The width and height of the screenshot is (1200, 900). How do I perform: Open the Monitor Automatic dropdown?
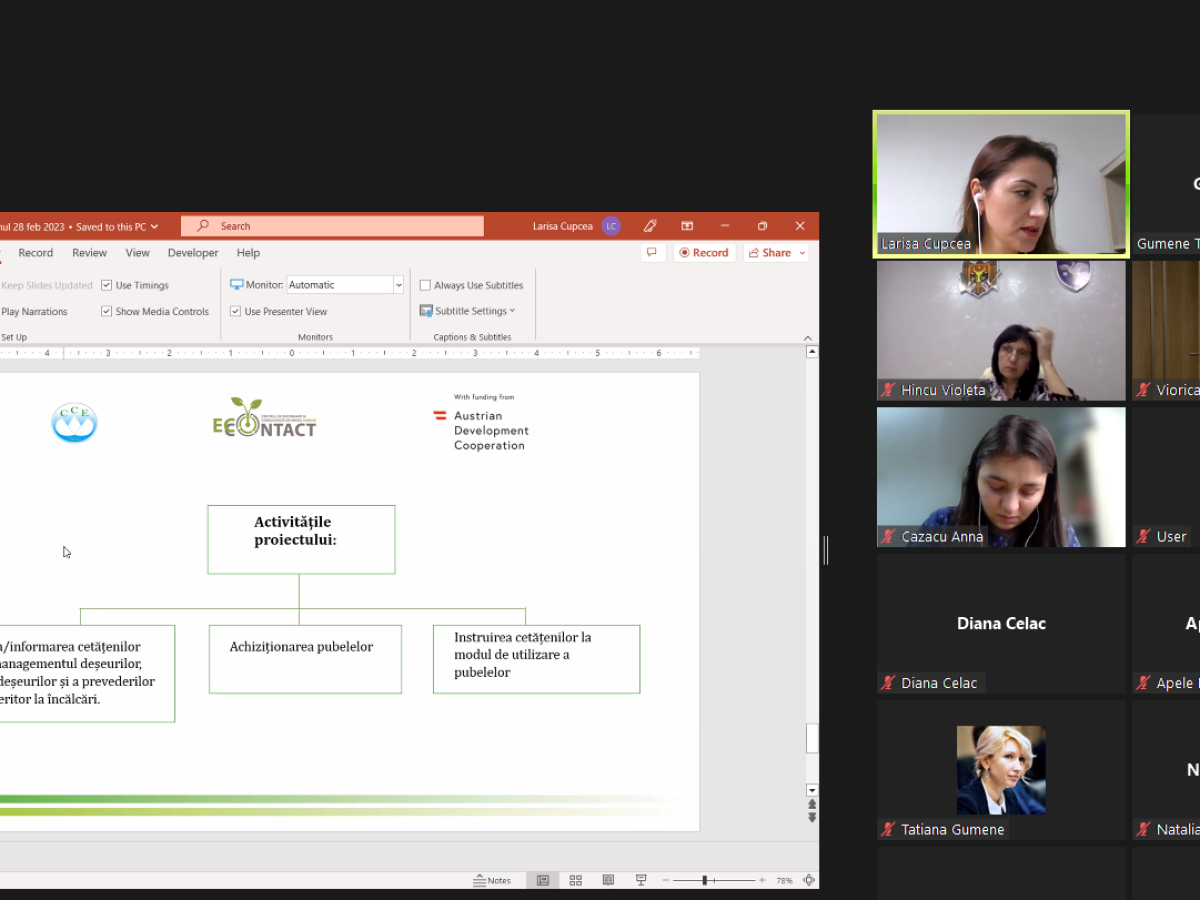(398, 285)
